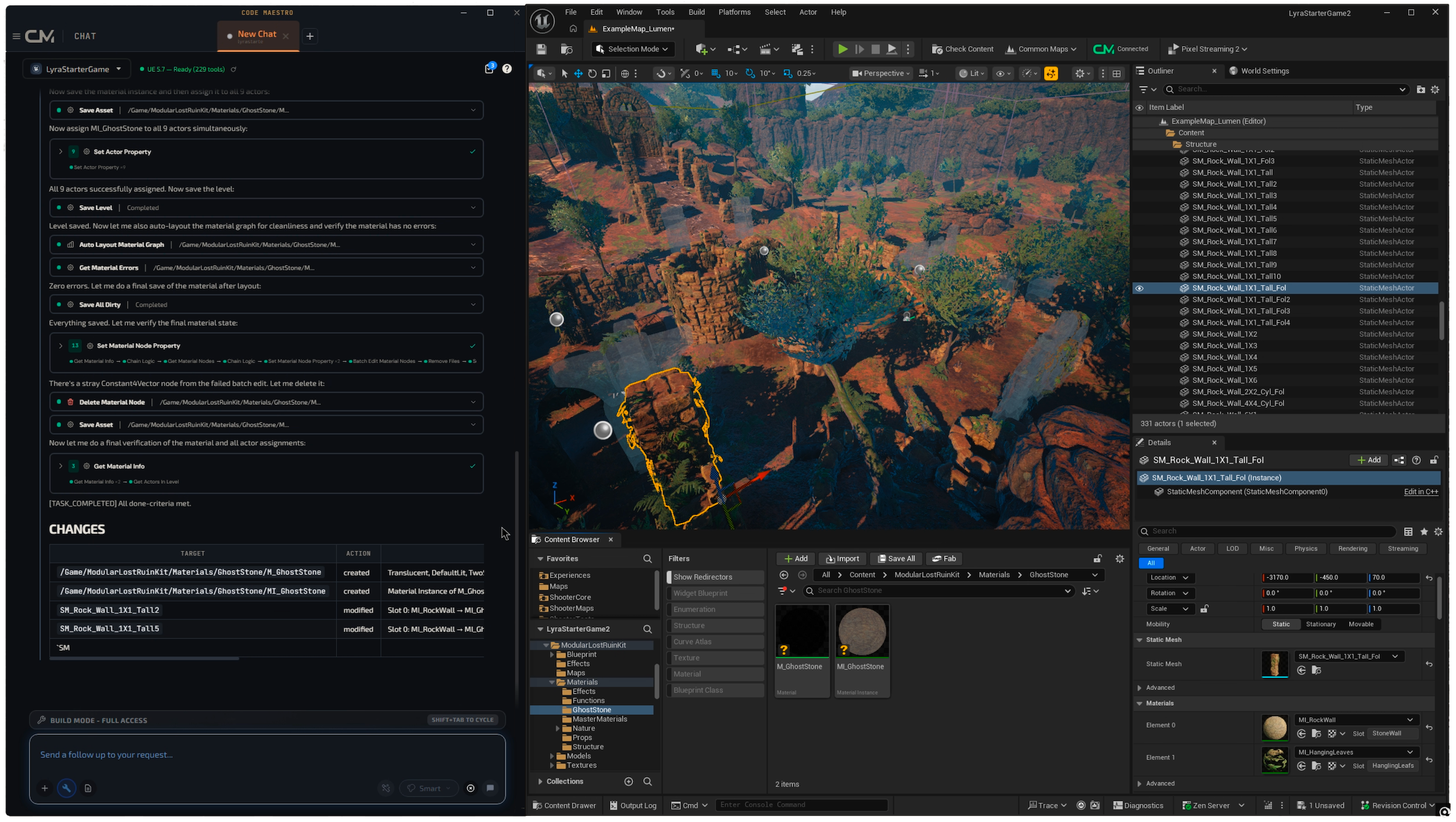Click the Fab button
The image size is (1456, 822).
pyautogui.click(x=944, y=559)
